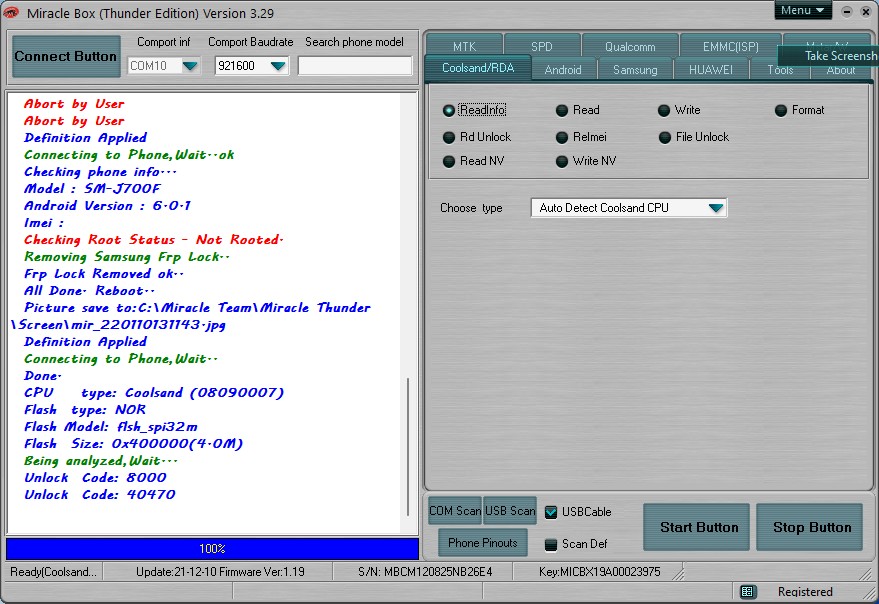Viewport: 879px width, 604px height.
Task: Open the Menu dropdown in title bar
Action: click(x=802, y=10)
